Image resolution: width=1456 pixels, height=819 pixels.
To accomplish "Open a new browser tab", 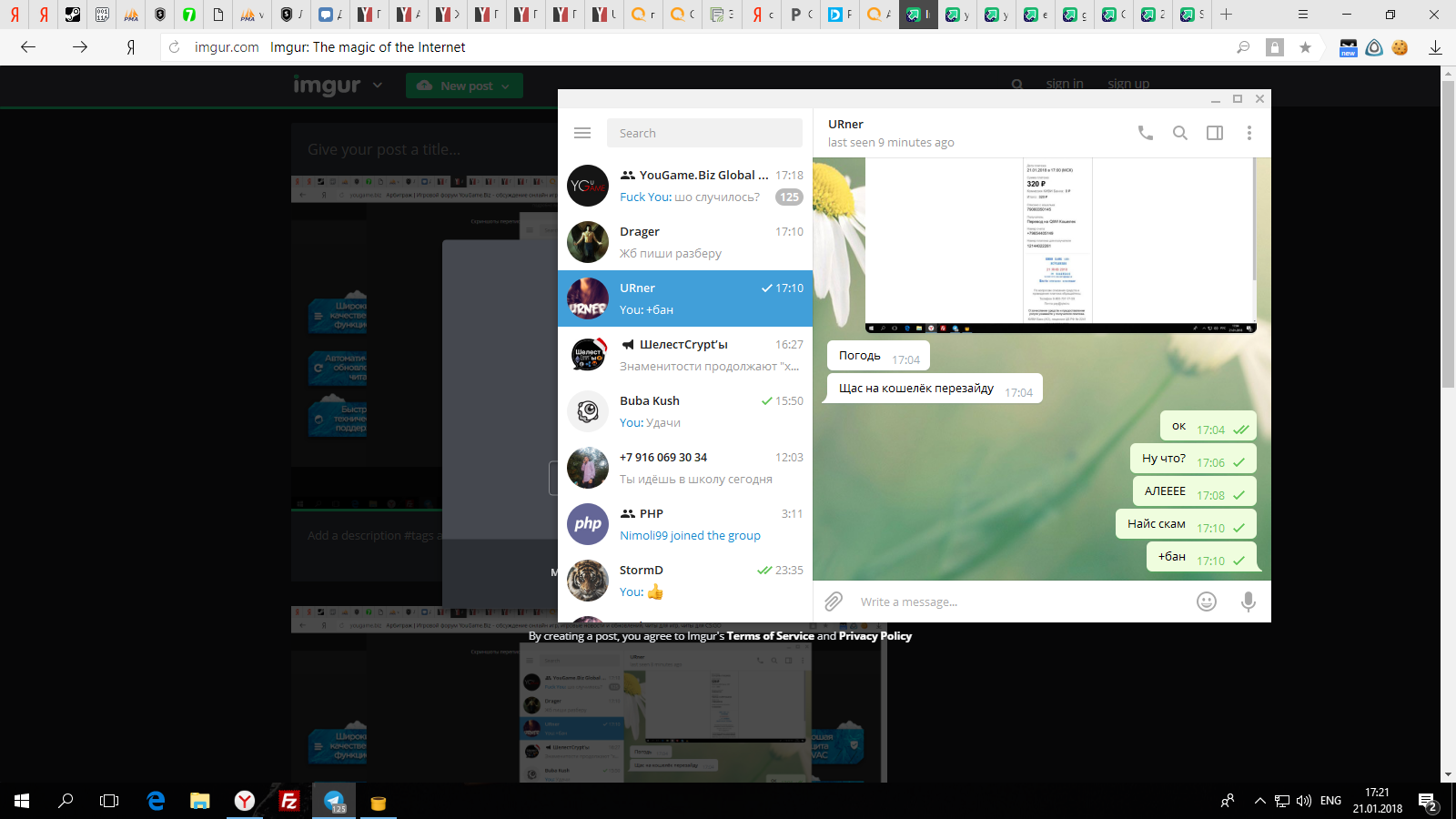I will pos(1226,15).
